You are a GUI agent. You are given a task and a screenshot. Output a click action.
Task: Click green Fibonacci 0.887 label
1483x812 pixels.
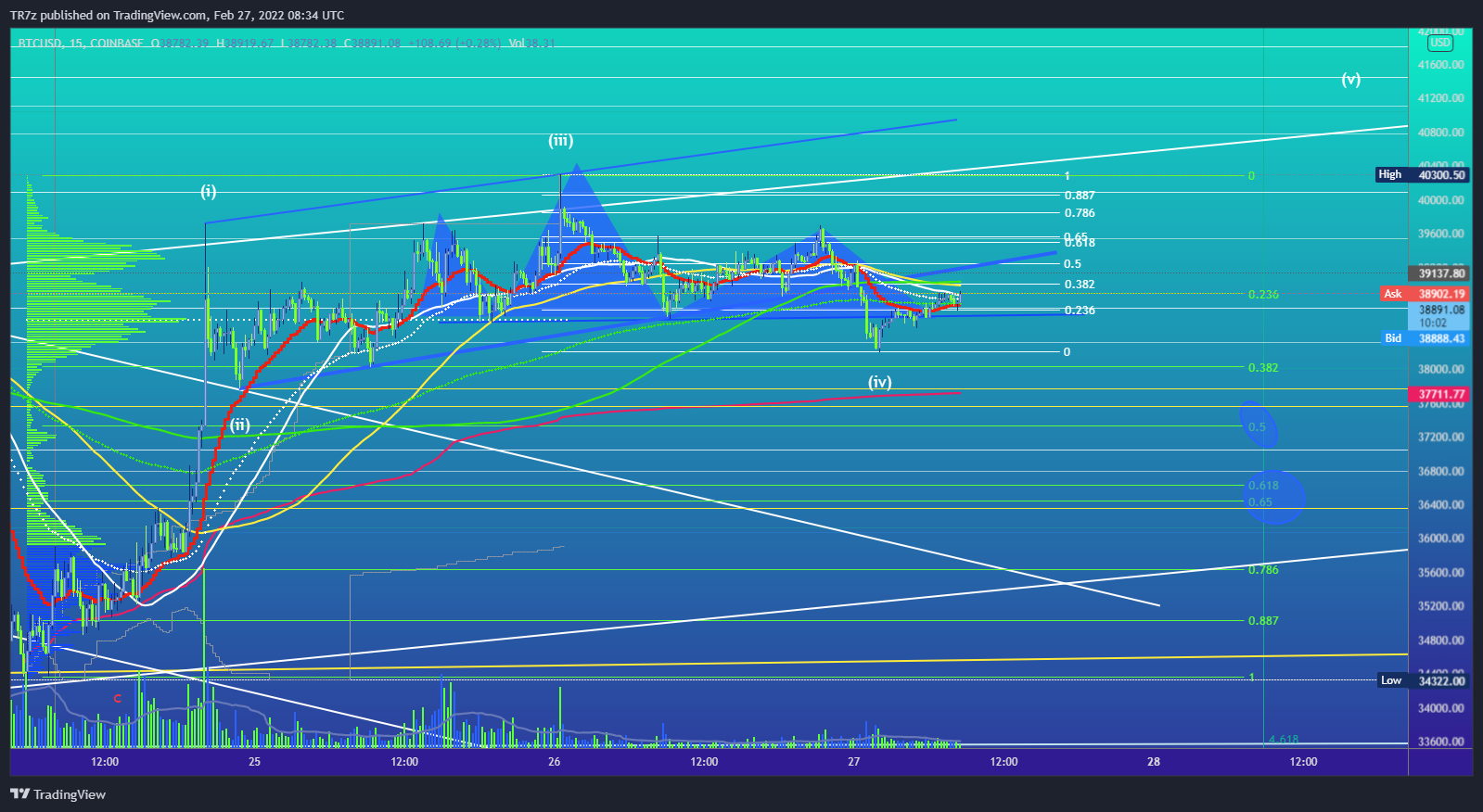[1263, 621]
